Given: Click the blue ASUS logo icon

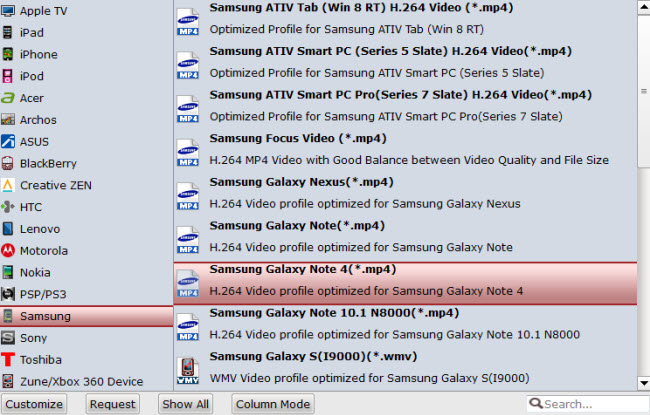Looking at the screenshot, I should click(8, 142).
